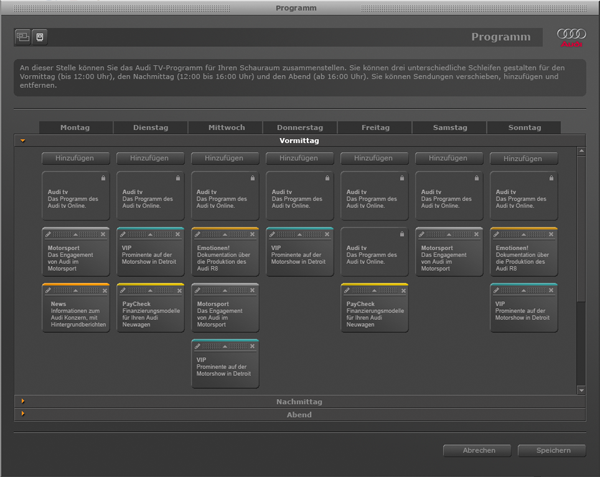Edit Mittwoch's Motorsport card via pencil icon
The width and height of the screenshot is (600, 477).
tap(197, 290)
